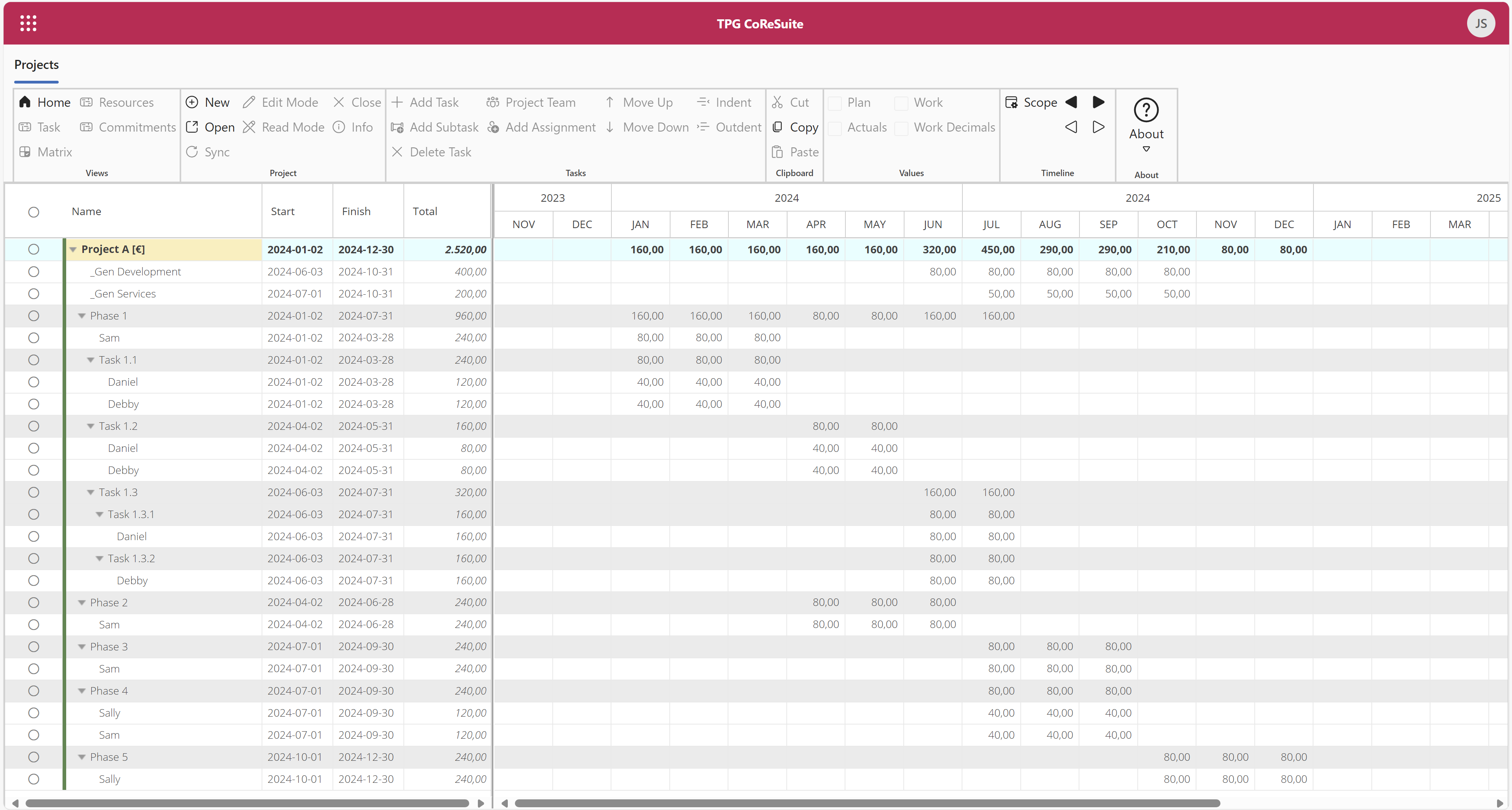Open a project with the Open icon
This screenshot has width=1512, height=810.
(x=193, y=127)
